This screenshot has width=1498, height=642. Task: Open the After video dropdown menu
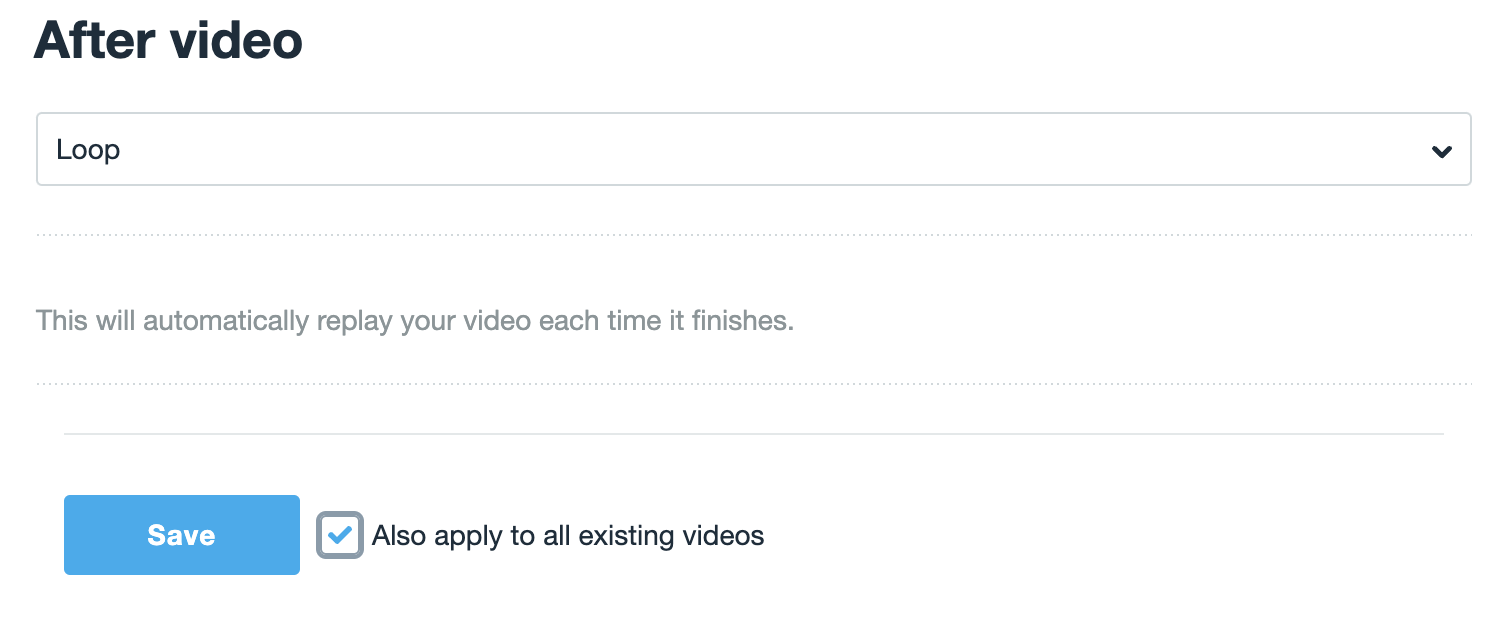753,149
